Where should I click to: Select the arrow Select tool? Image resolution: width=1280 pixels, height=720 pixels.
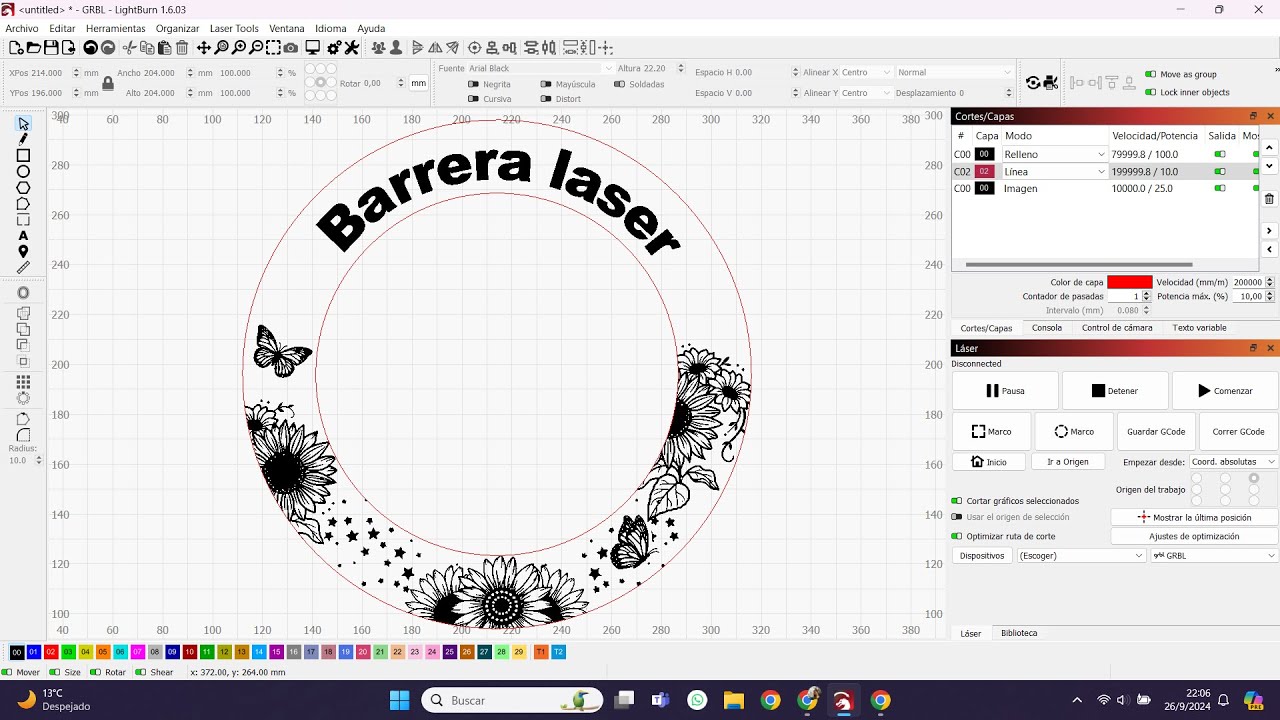pyautogui.click(x=23, y=124)
